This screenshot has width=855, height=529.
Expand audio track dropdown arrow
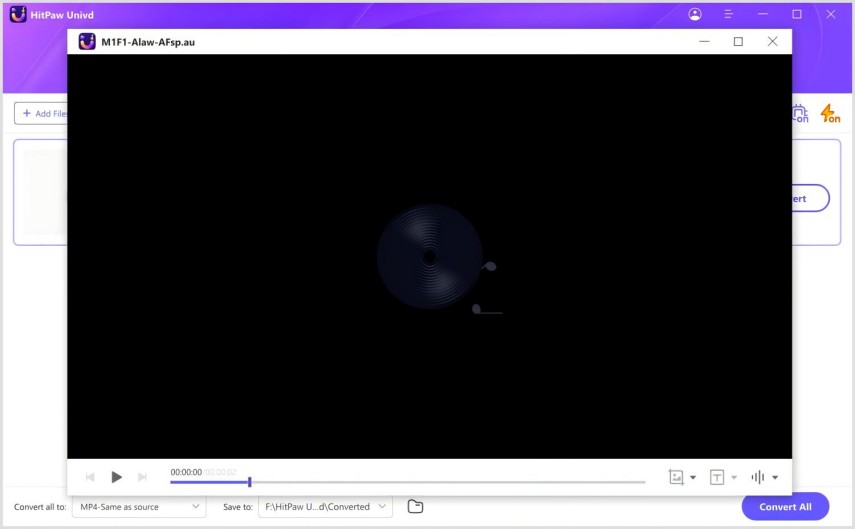click(x=775, y=477)
